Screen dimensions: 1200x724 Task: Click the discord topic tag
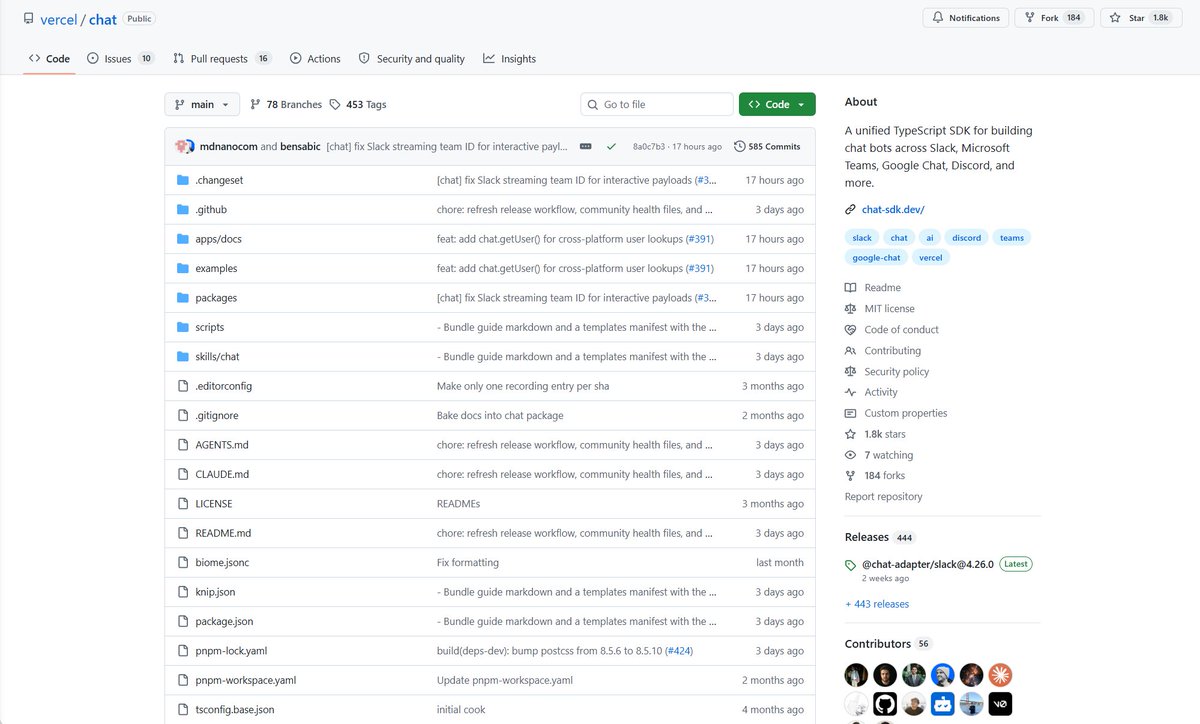click(x=966, y=238)
